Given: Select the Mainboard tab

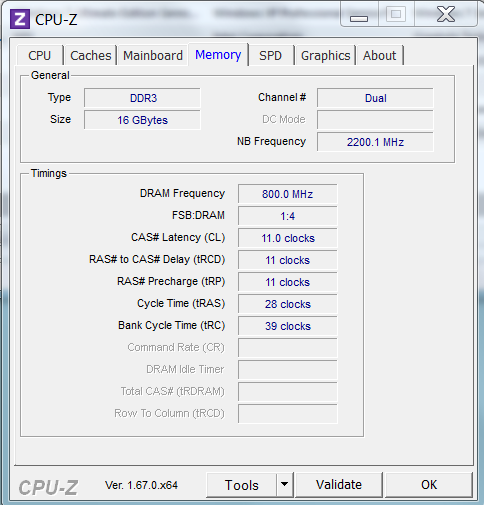Looking at the screenshot, I should point(153,56).
